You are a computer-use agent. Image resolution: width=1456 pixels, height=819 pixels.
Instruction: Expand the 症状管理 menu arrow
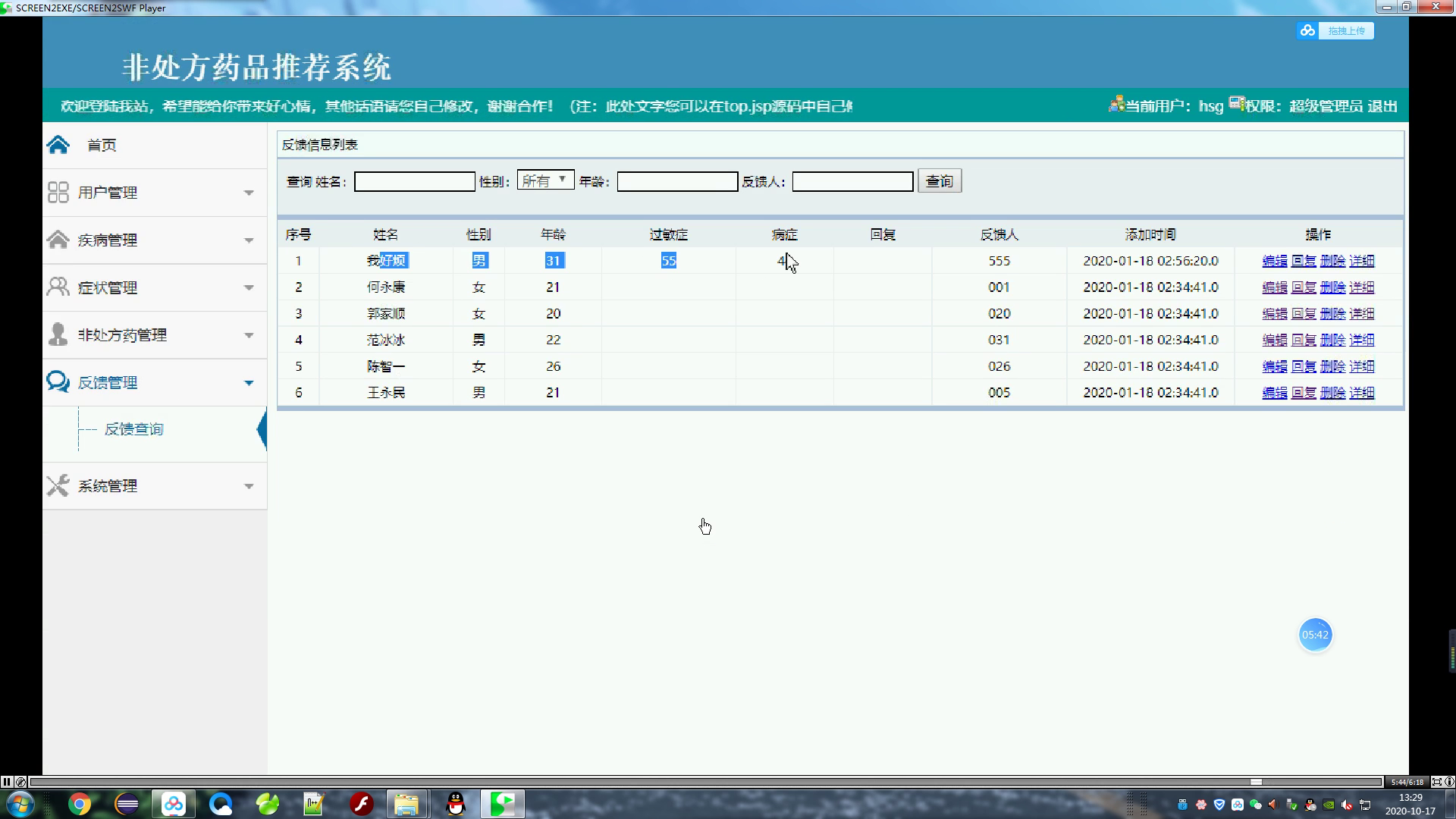coord(249,287)
